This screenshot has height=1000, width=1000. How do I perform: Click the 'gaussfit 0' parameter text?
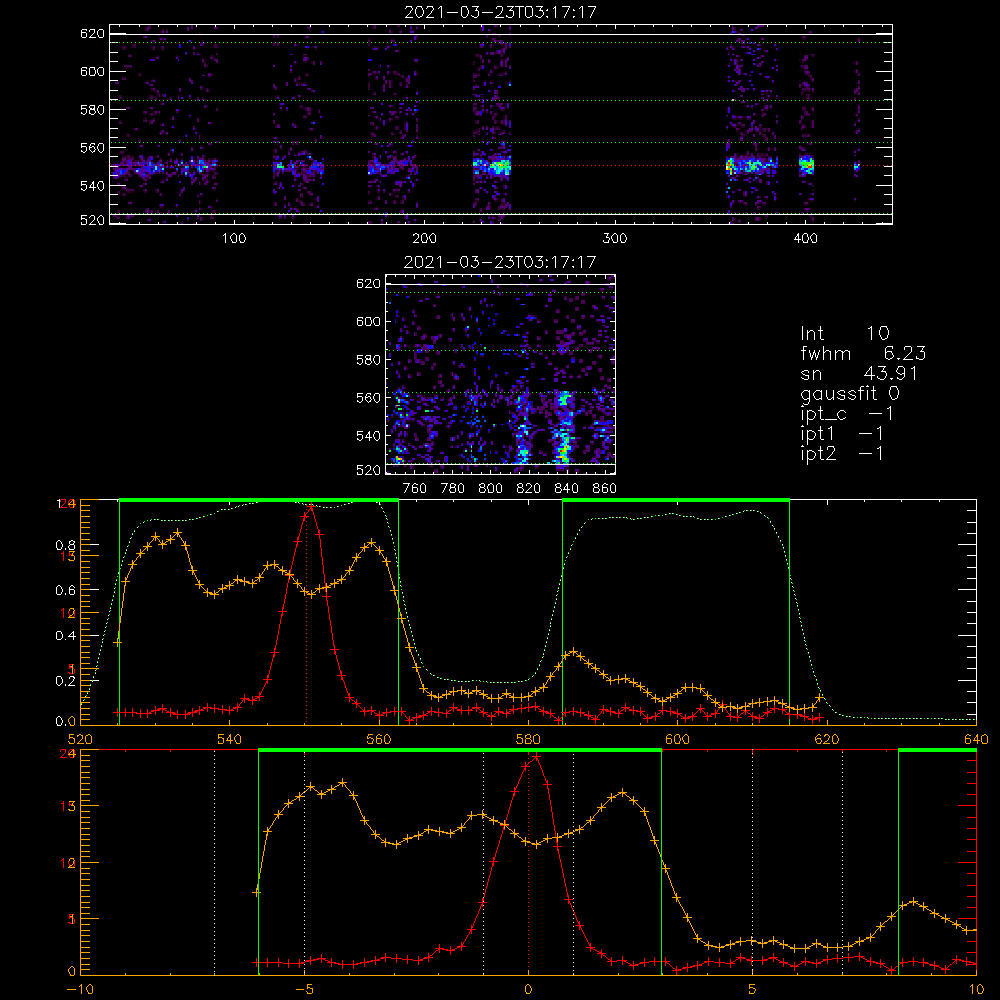click(x=850, y=393)
